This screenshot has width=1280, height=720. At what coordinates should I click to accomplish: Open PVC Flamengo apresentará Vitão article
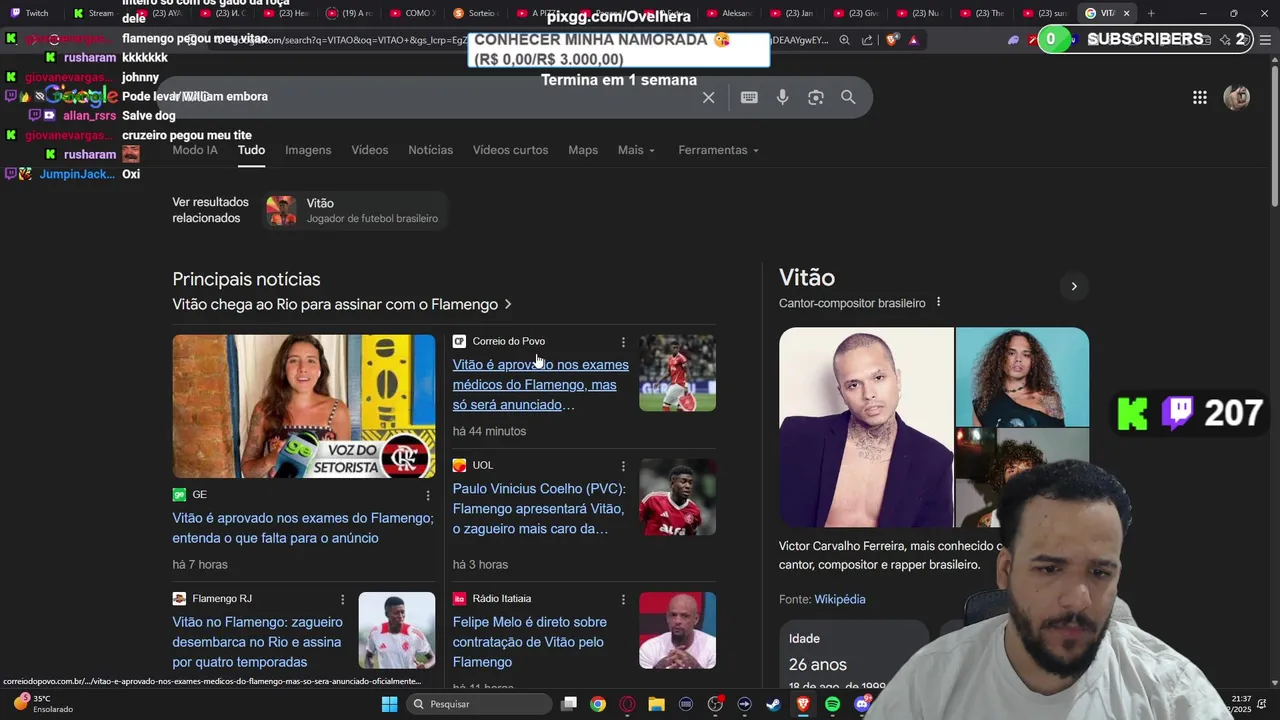tap(539, 509)
